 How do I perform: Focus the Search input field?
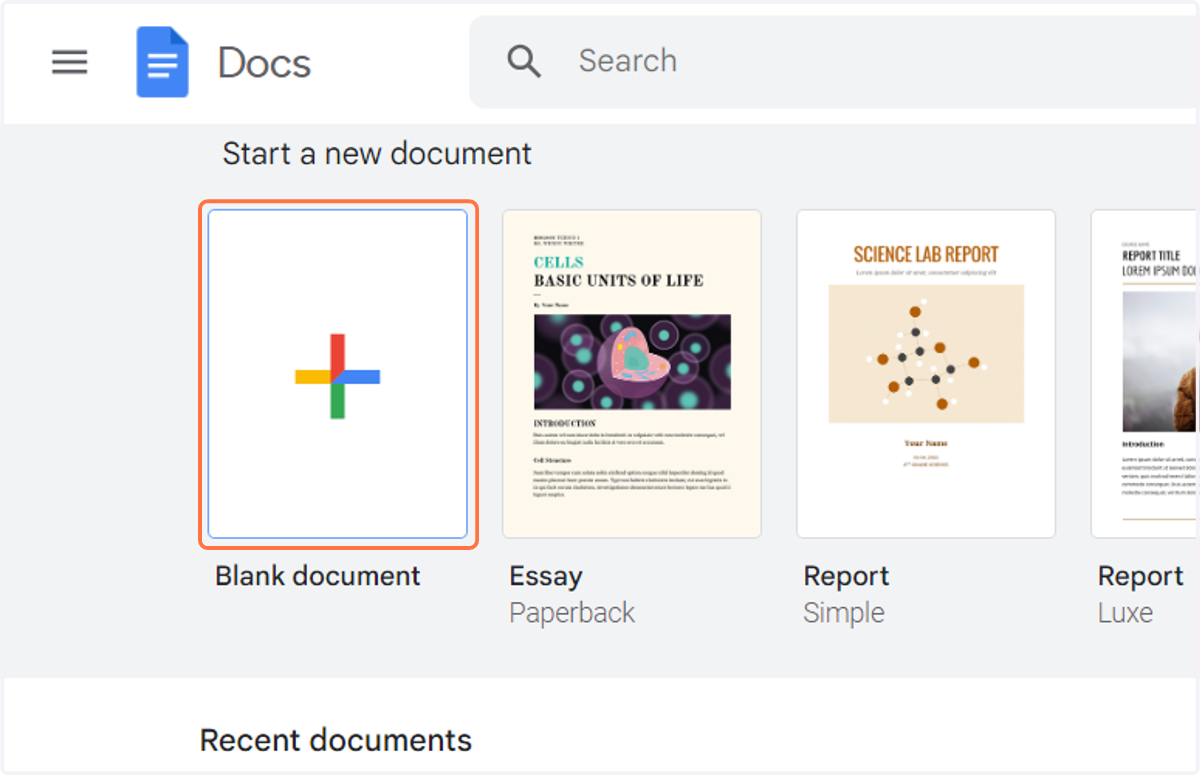[834, 61]
